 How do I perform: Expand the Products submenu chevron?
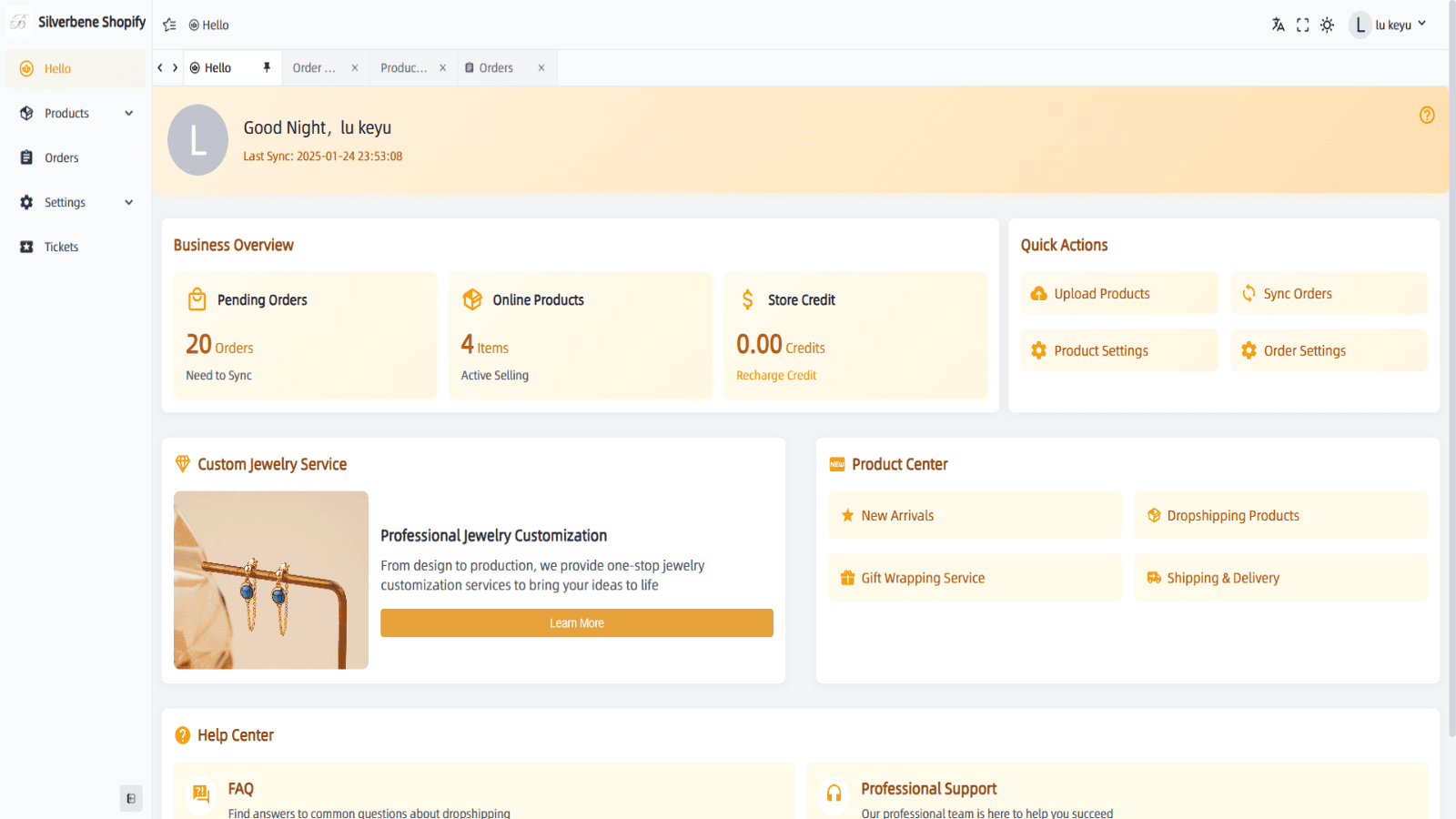pyautogui.click(x=129, y=114)
